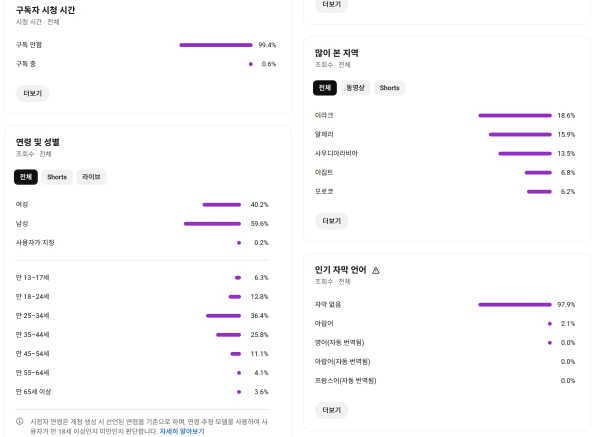Click the 사우디아라비아 region row
This screenshot has width=600, height=437.
coord(445,153)
